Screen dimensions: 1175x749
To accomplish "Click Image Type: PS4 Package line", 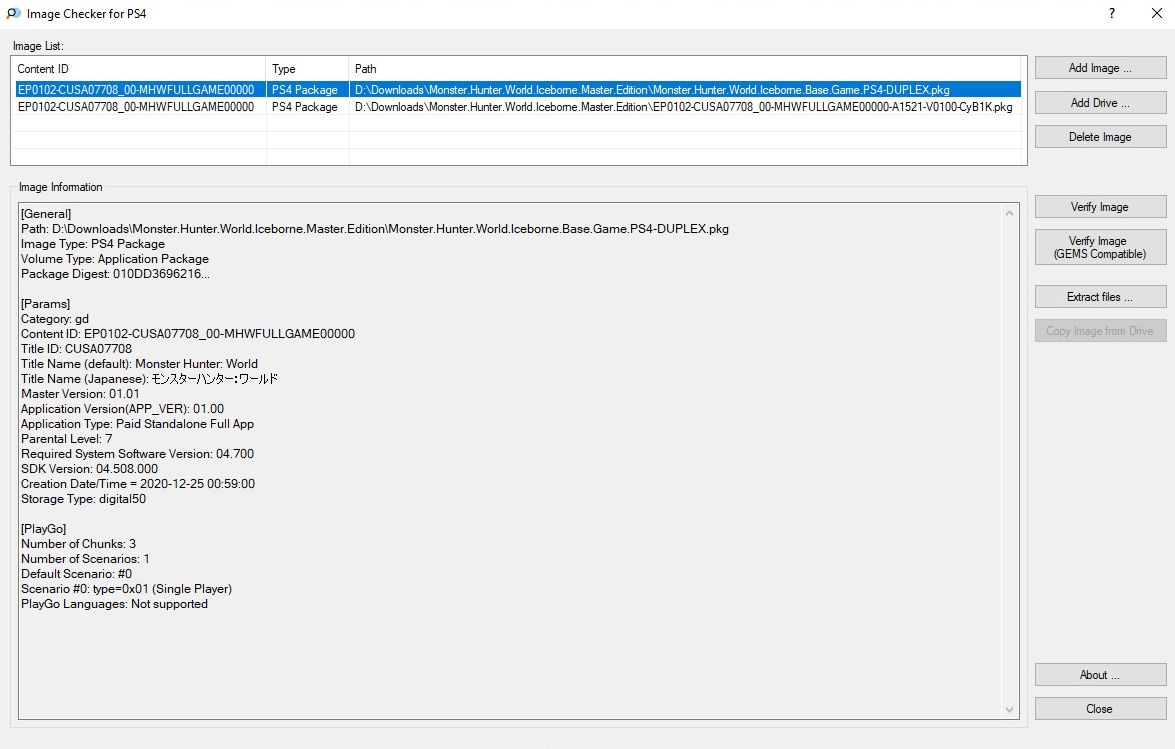I will [x=93, y=244].
